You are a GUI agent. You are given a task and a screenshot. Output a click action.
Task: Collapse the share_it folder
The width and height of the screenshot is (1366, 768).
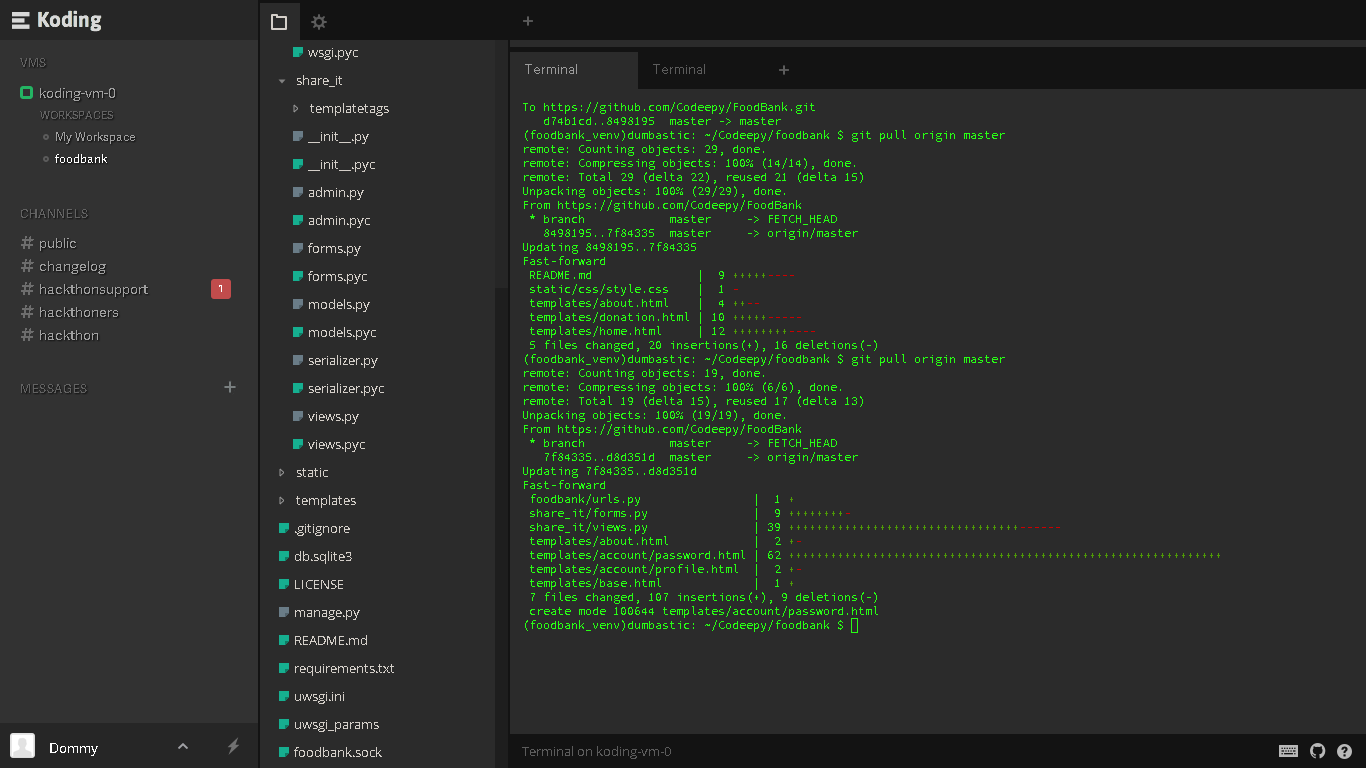(x=282, y=80)
